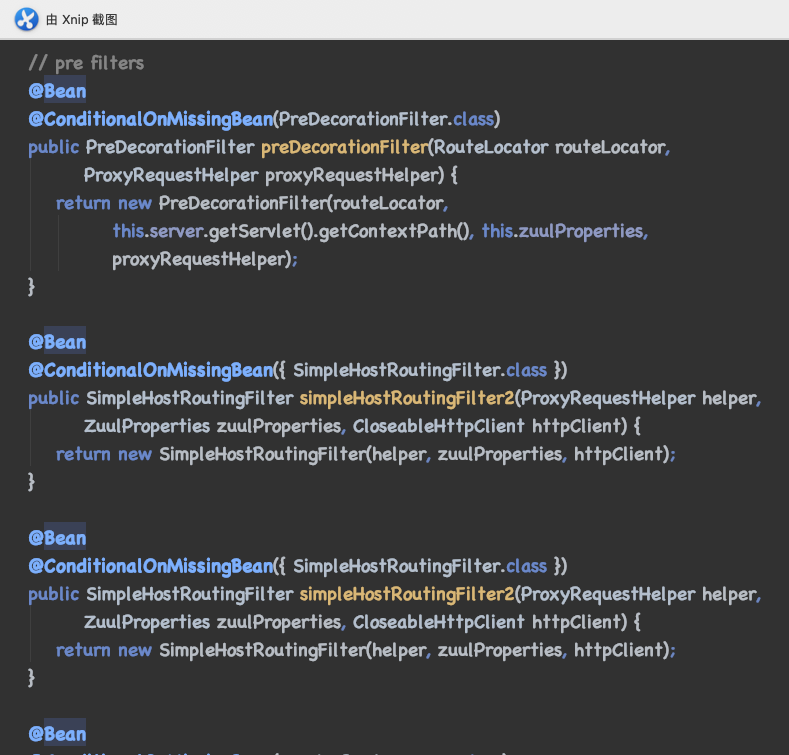Click the yellow preDecorationFilter method name

[345, 147]
